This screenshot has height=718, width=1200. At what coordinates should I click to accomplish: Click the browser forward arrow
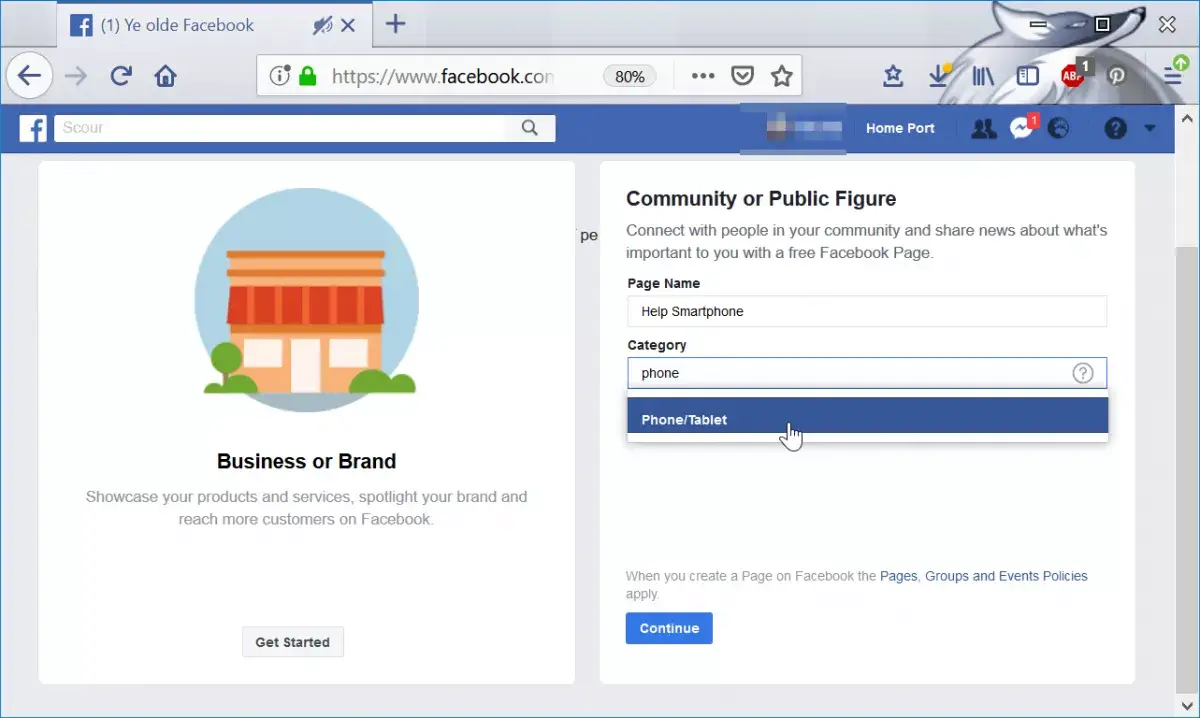coord(76,76)
